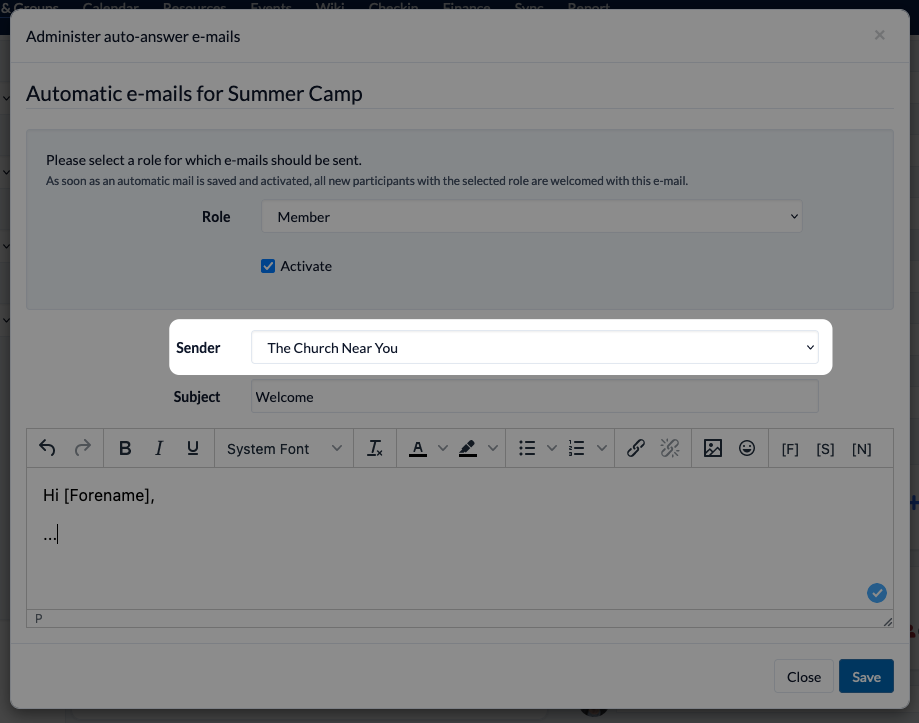This screenshot has height=723, width=919.
Task: Toggle underline formatting
Action: (x=193, y=449)
